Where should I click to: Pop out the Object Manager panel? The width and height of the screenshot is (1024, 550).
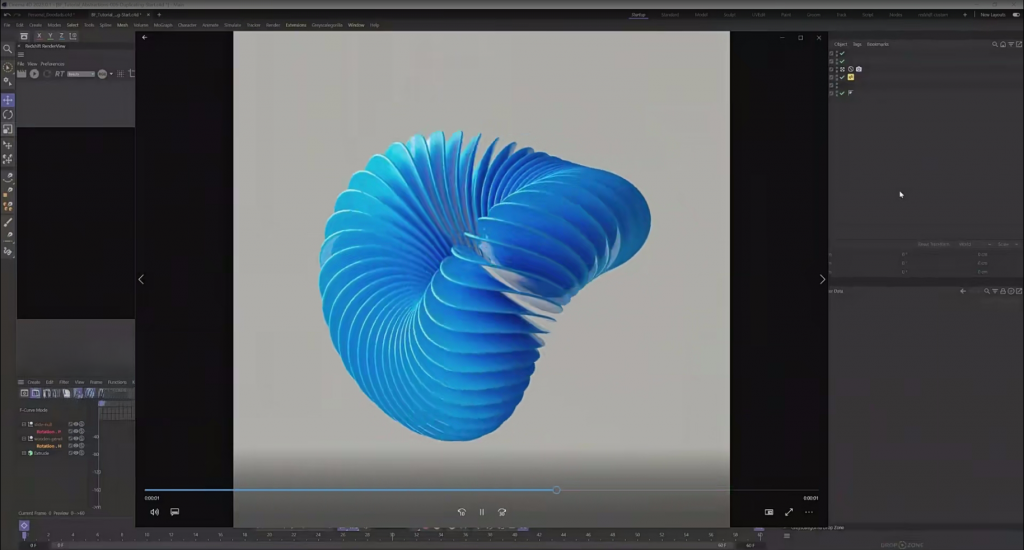(1019, 44)
